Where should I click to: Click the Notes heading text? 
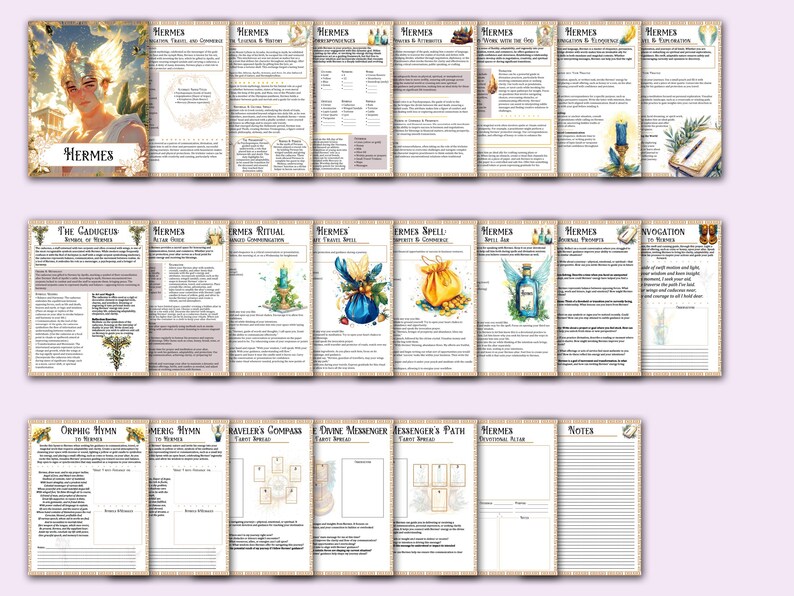pos(581,430)
